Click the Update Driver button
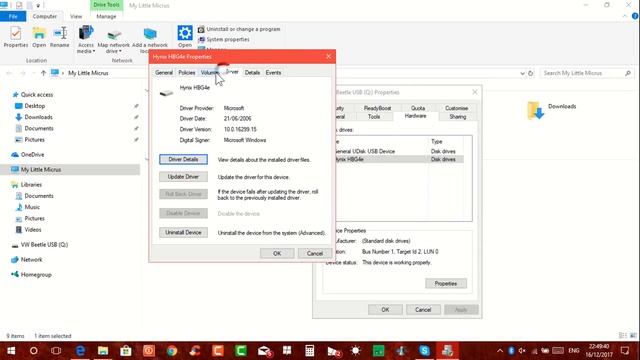640x360 pixels. 183,177
